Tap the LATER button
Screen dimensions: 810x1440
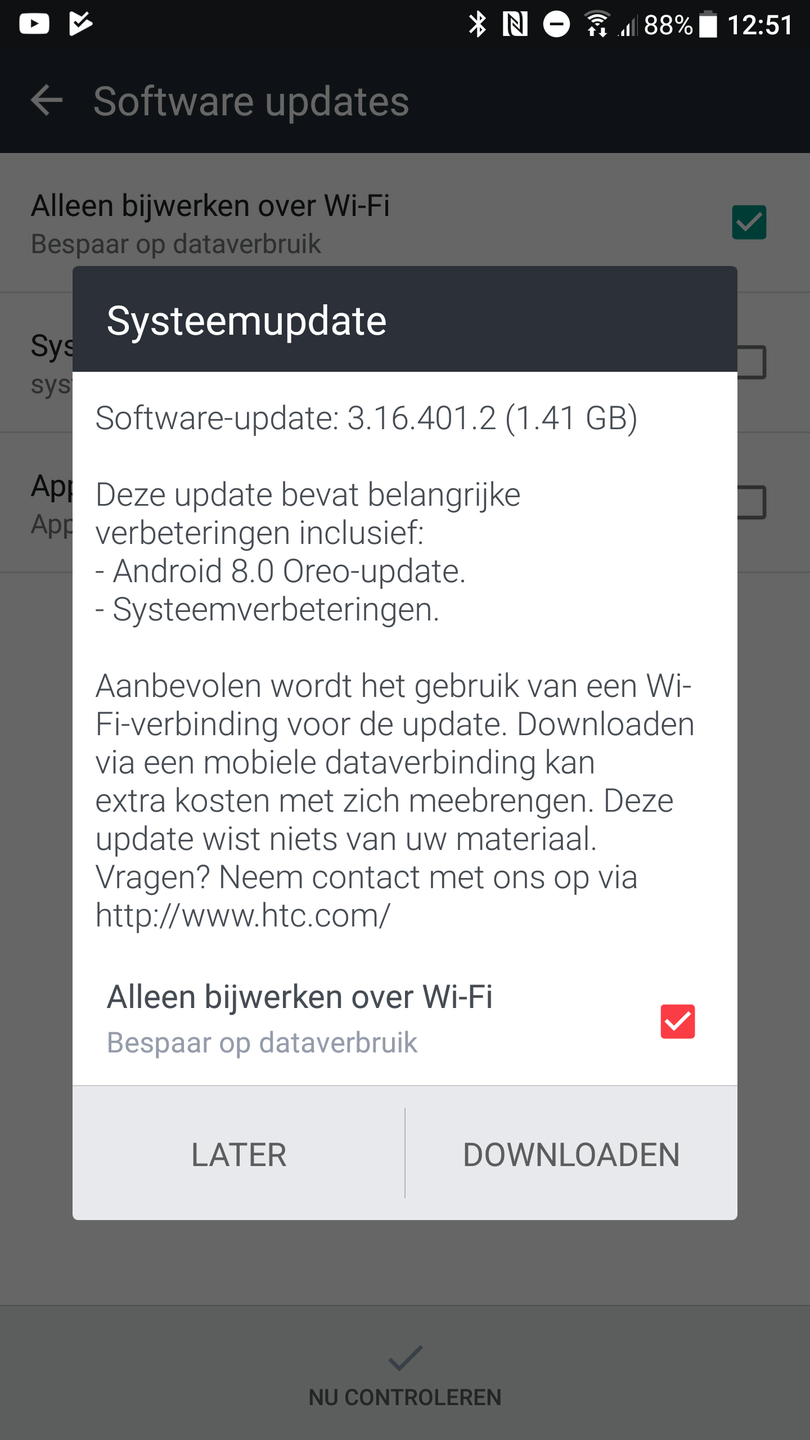[x=239, y=1154]
